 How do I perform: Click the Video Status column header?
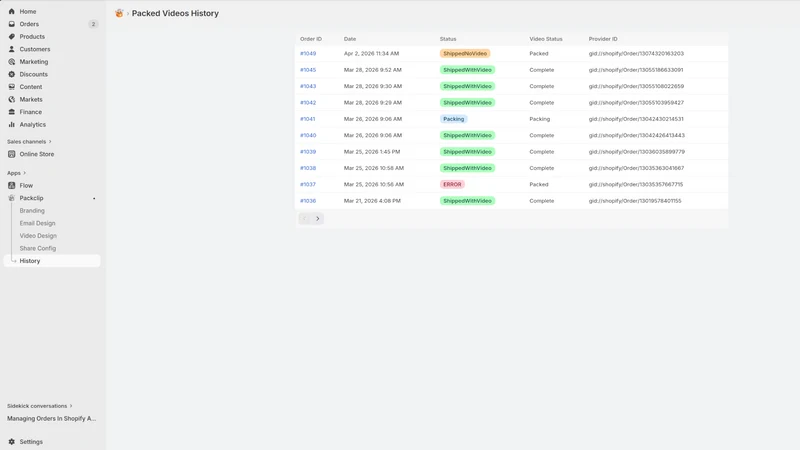pos(546,39)
